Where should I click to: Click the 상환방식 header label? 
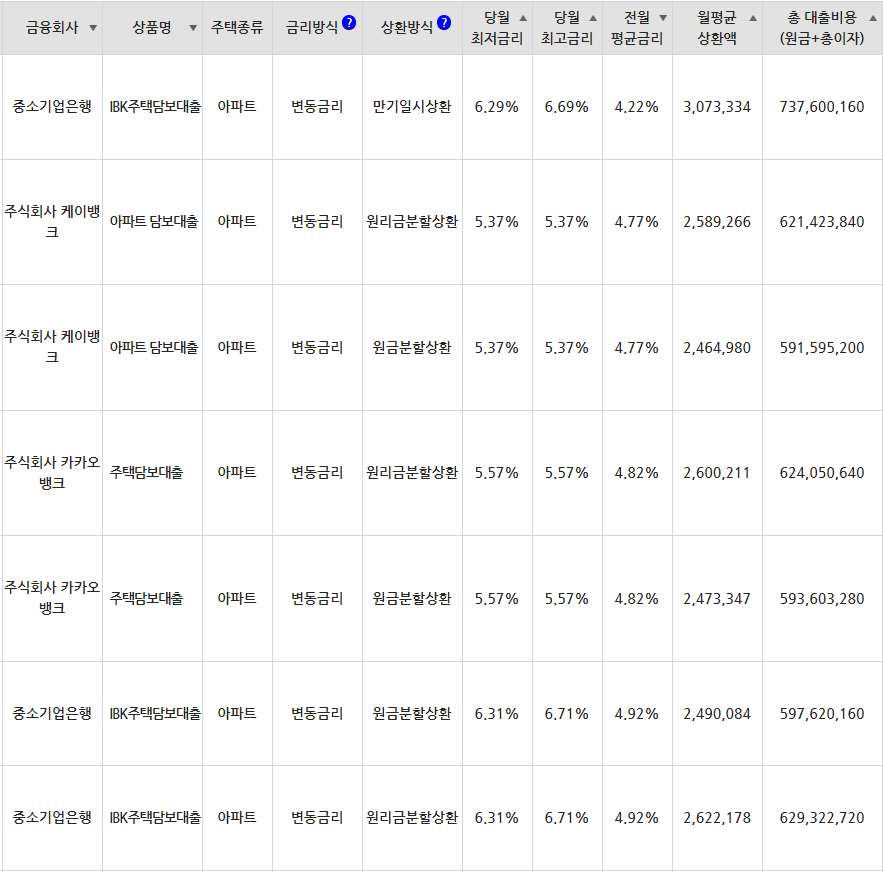click(x=407, y=28)
